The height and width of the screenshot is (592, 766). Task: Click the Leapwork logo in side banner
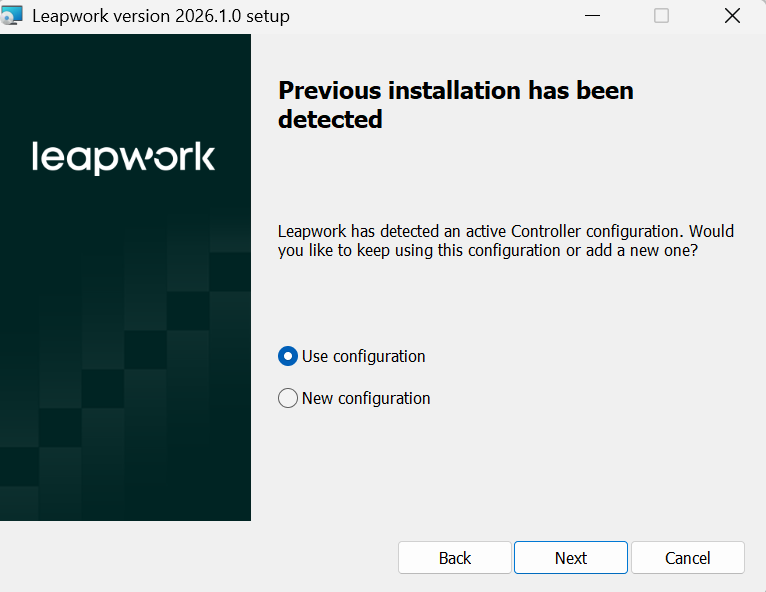tap(124, 157)
